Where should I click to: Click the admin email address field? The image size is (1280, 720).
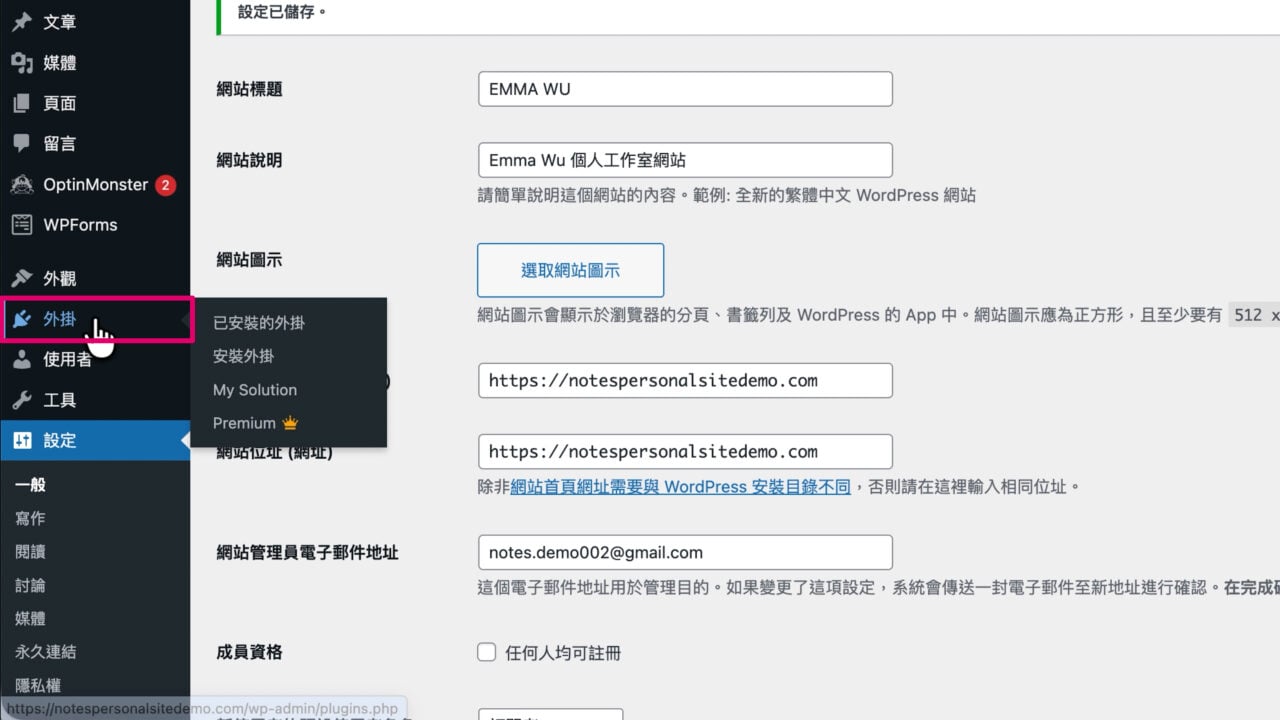coord(685,552)
